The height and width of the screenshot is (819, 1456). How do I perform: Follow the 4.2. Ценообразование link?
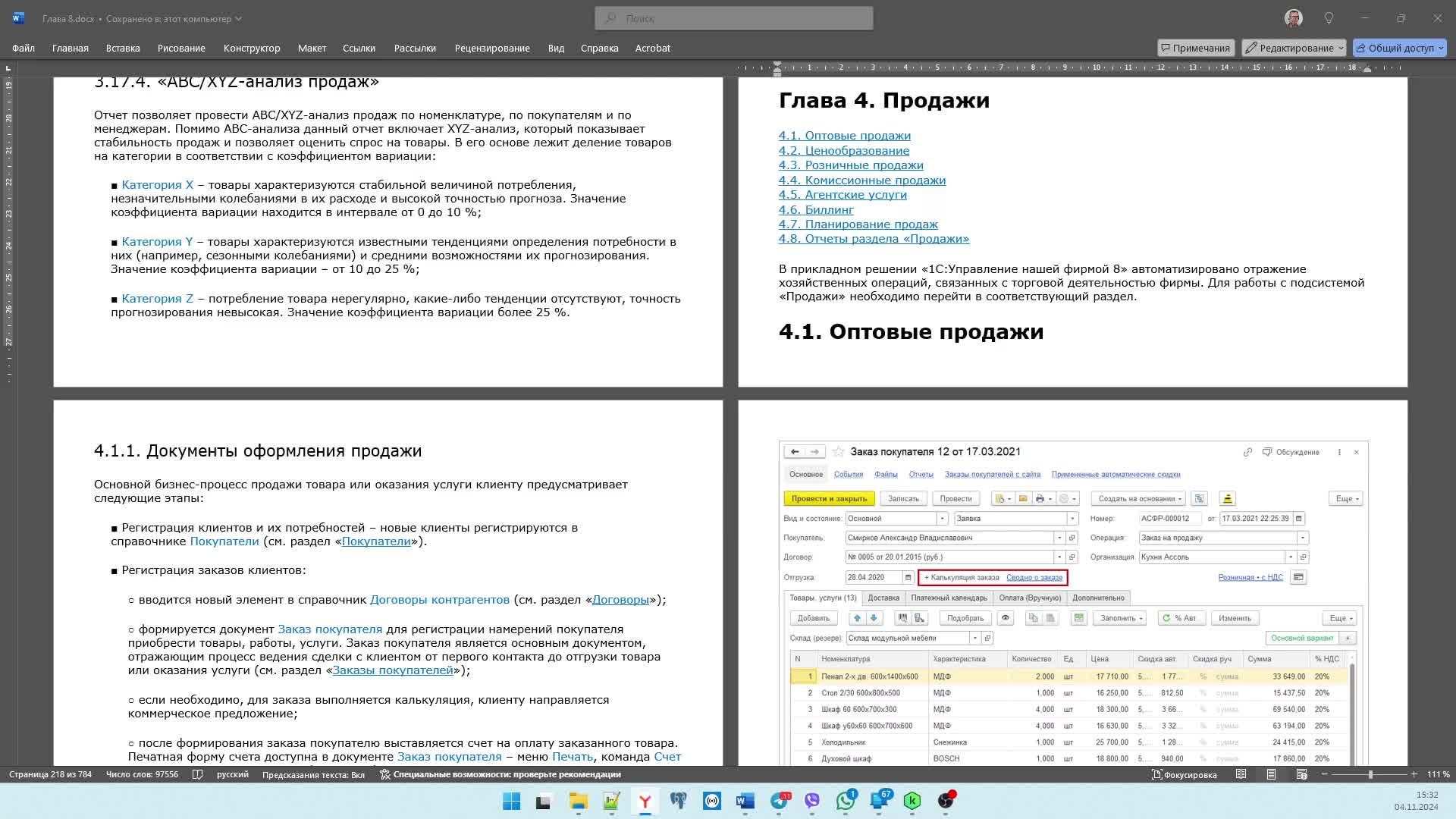843,150
